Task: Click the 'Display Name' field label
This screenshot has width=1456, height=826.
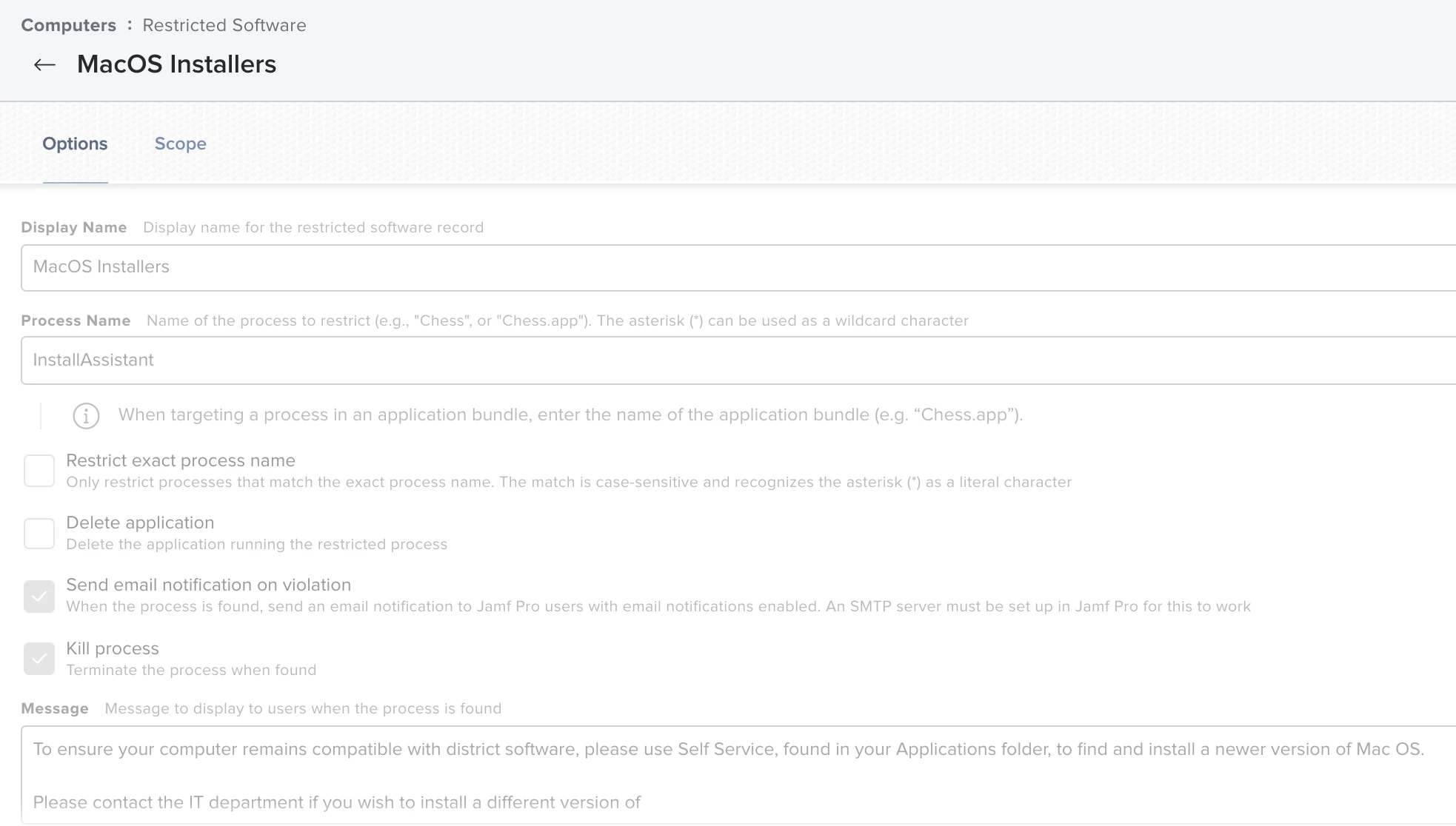Action: (74, 227)
